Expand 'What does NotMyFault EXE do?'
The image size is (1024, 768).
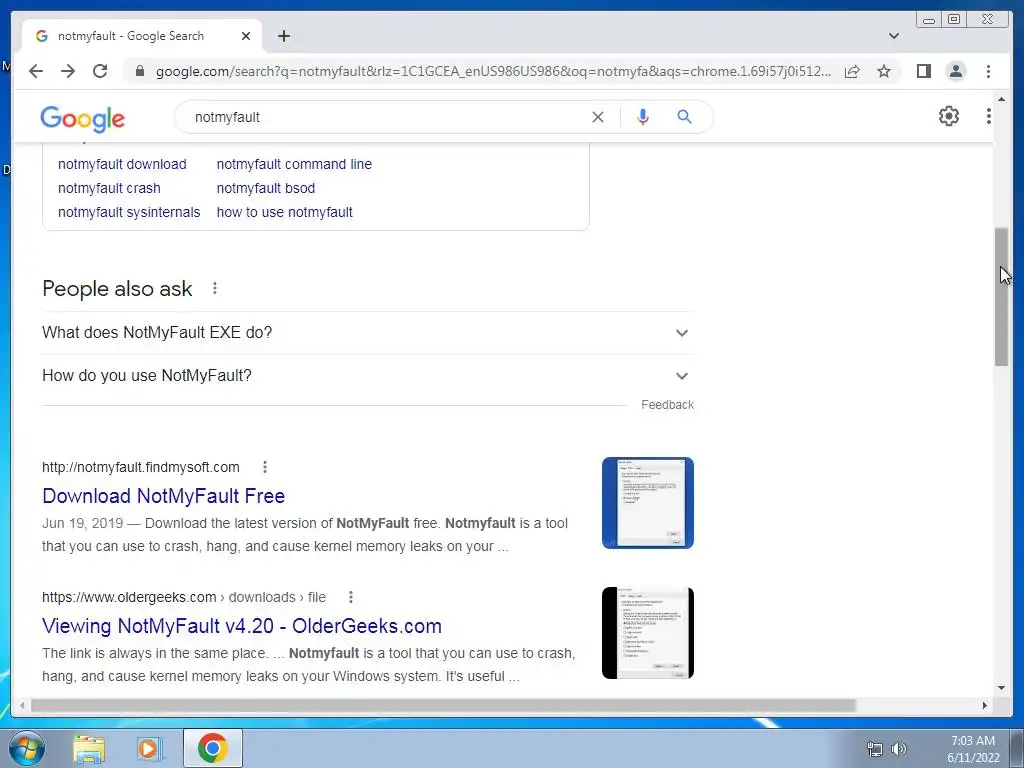(367, 332)
